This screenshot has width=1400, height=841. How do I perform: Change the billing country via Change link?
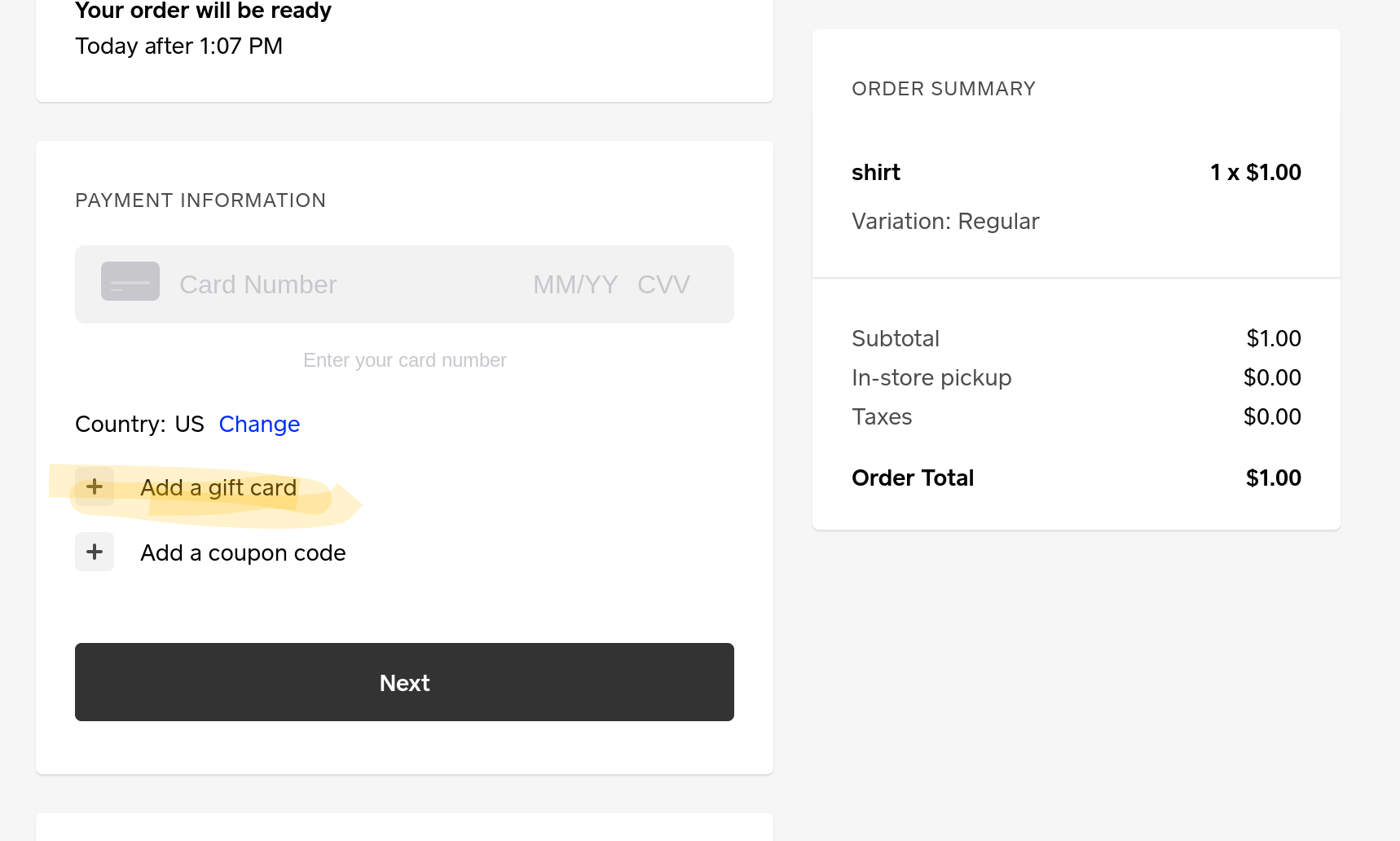click(259, 425)
